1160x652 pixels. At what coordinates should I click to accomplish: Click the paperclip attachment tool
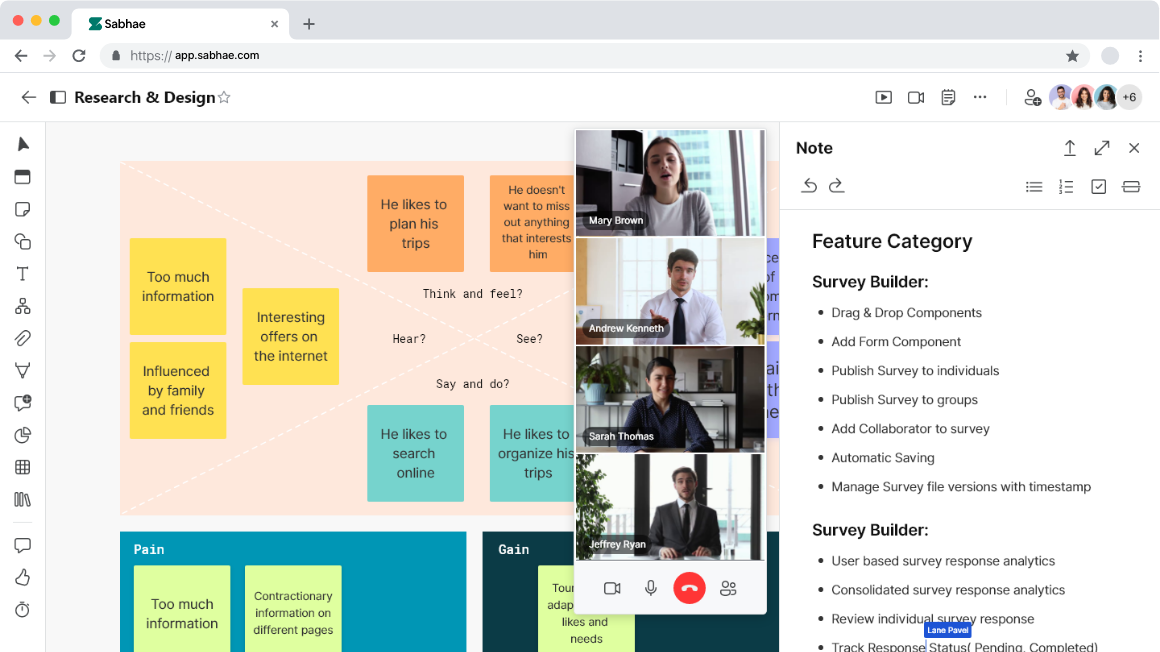pos(23,338)
